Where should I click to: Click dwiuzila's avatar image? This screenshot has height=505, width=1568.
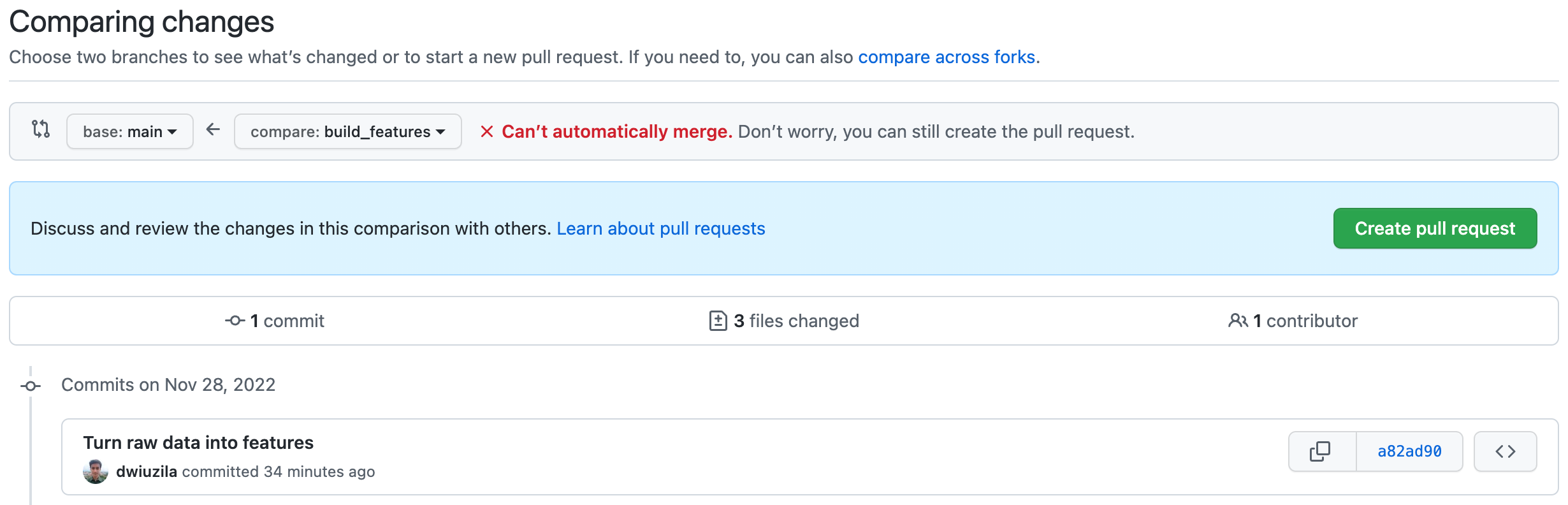pyautogui.click(x=96, y=472)
